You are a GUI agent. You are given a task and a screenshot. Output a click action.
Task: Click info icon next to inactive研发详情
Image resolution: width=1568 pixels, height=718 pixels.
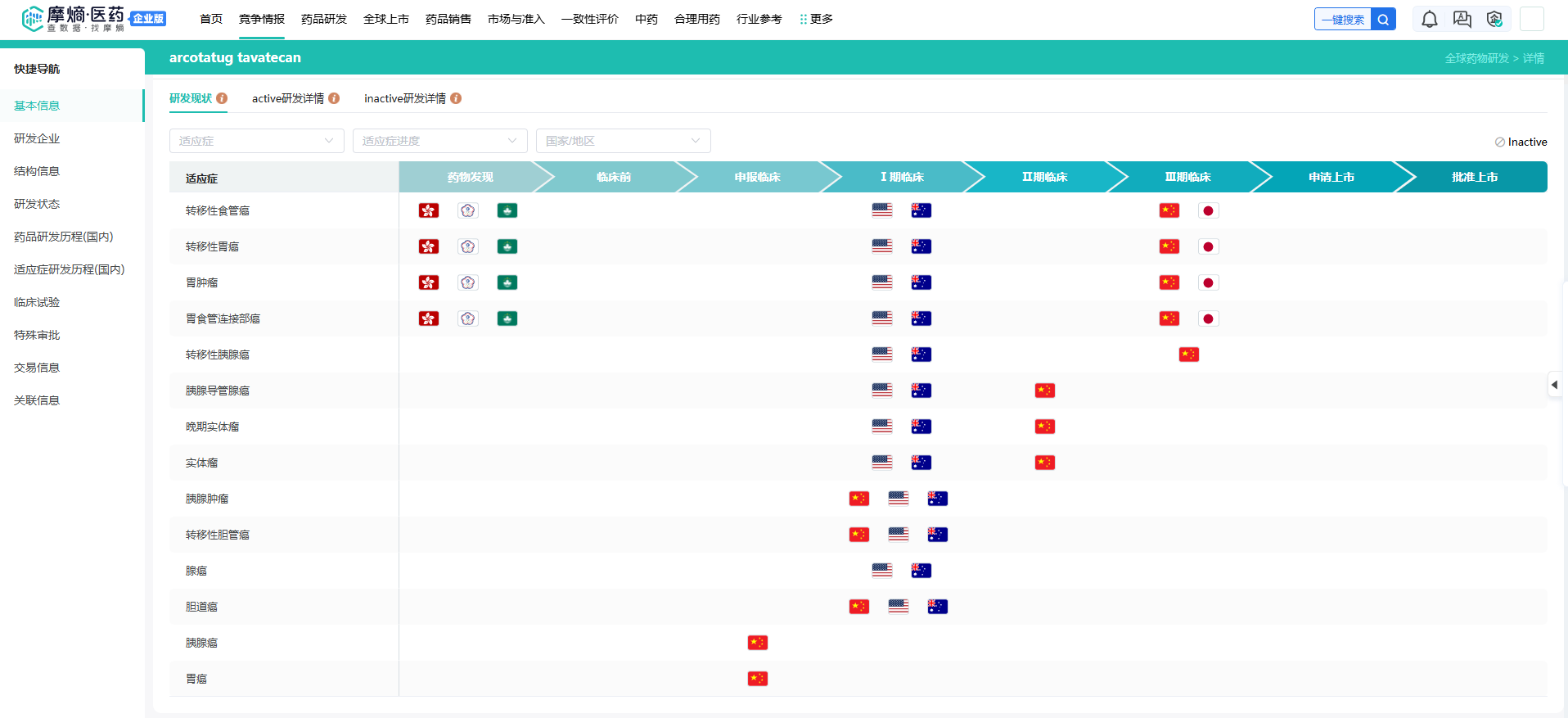pyautogui.click(x=456, y=98)
